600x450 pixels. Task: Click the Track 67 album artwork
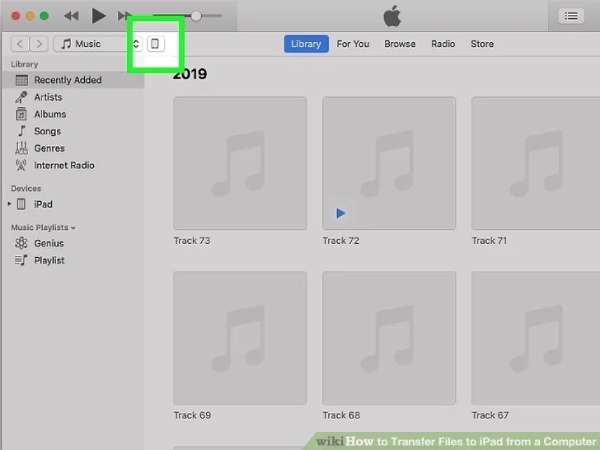coord(536,338)
